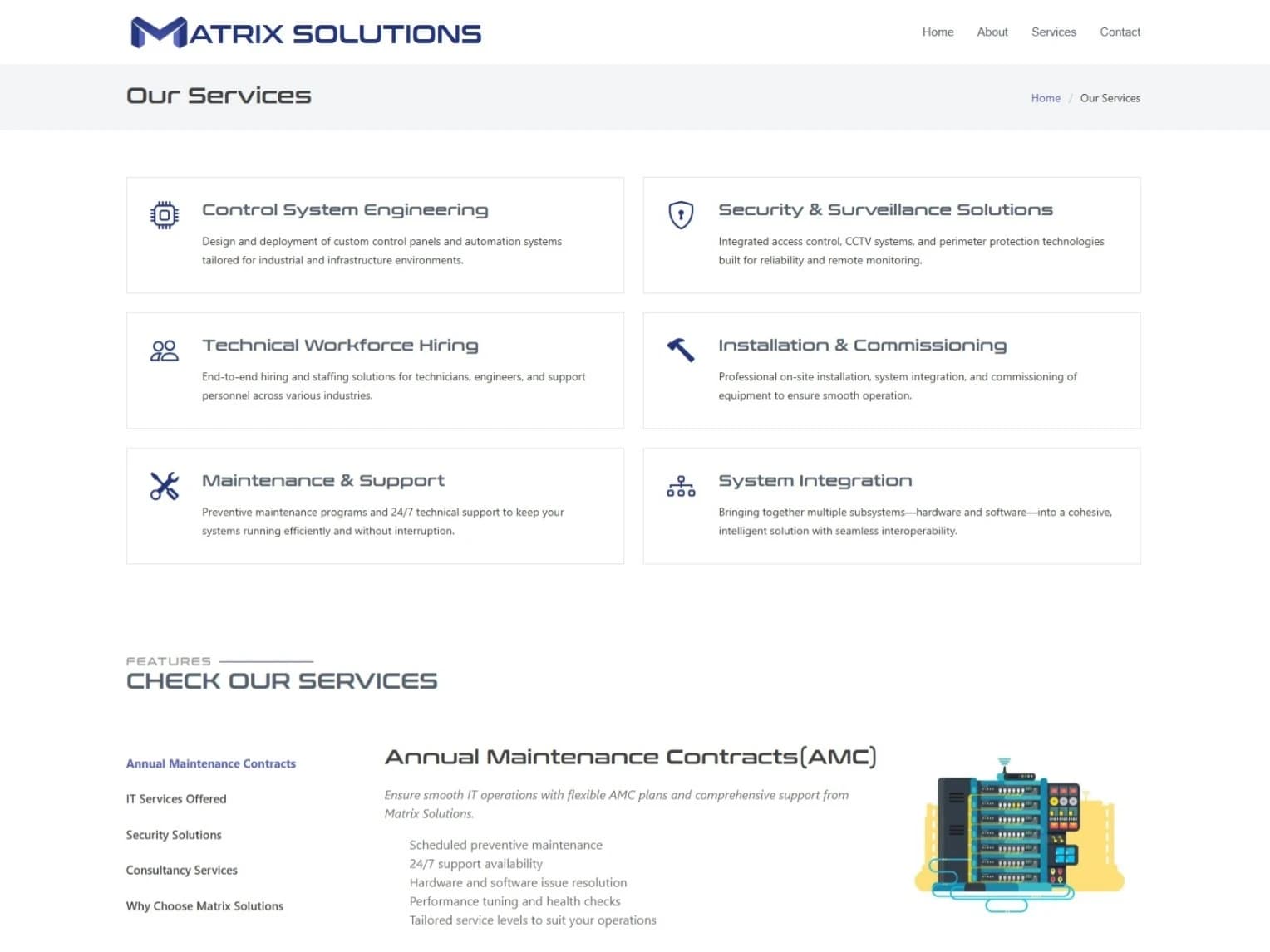
Task: Click the server rack illustration
Action: coord(1018,833)
